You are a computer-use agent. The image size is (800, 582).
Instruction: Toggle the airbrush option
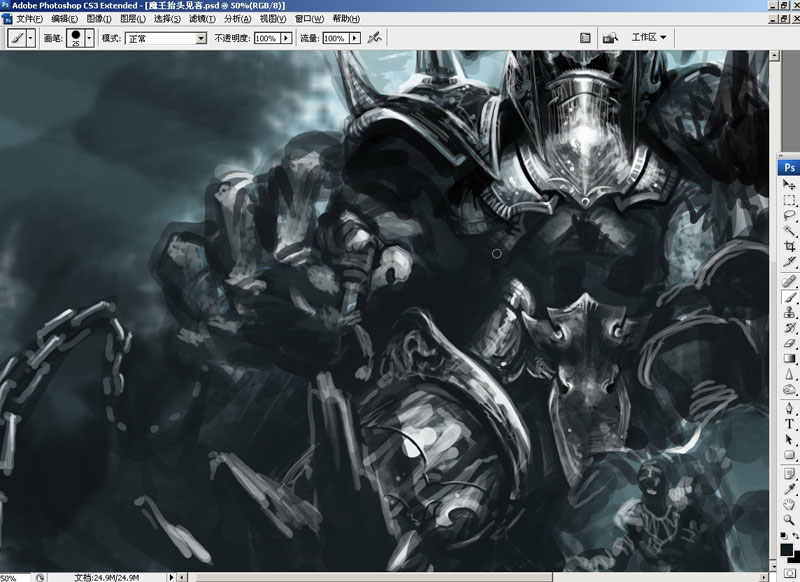point(374,38)
